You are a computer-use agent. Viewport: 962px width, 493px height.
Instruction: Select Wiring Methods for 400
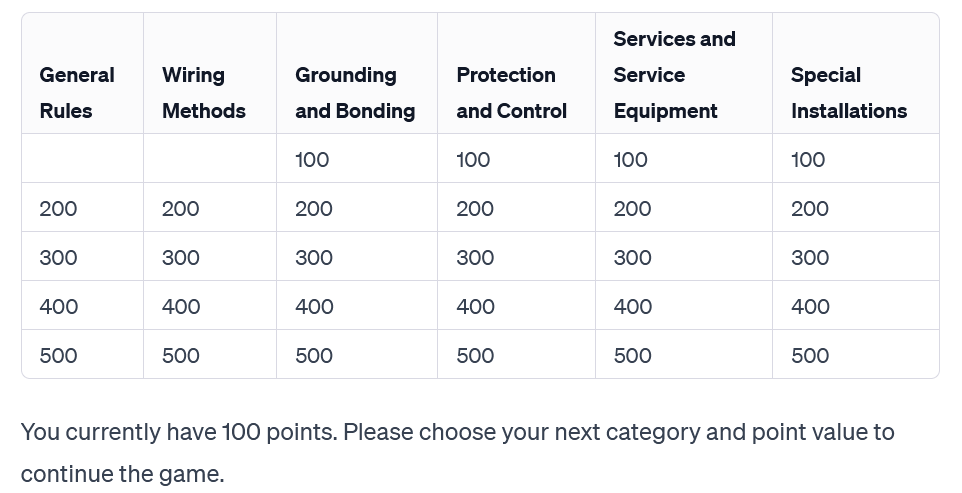[x=181, y=307]
